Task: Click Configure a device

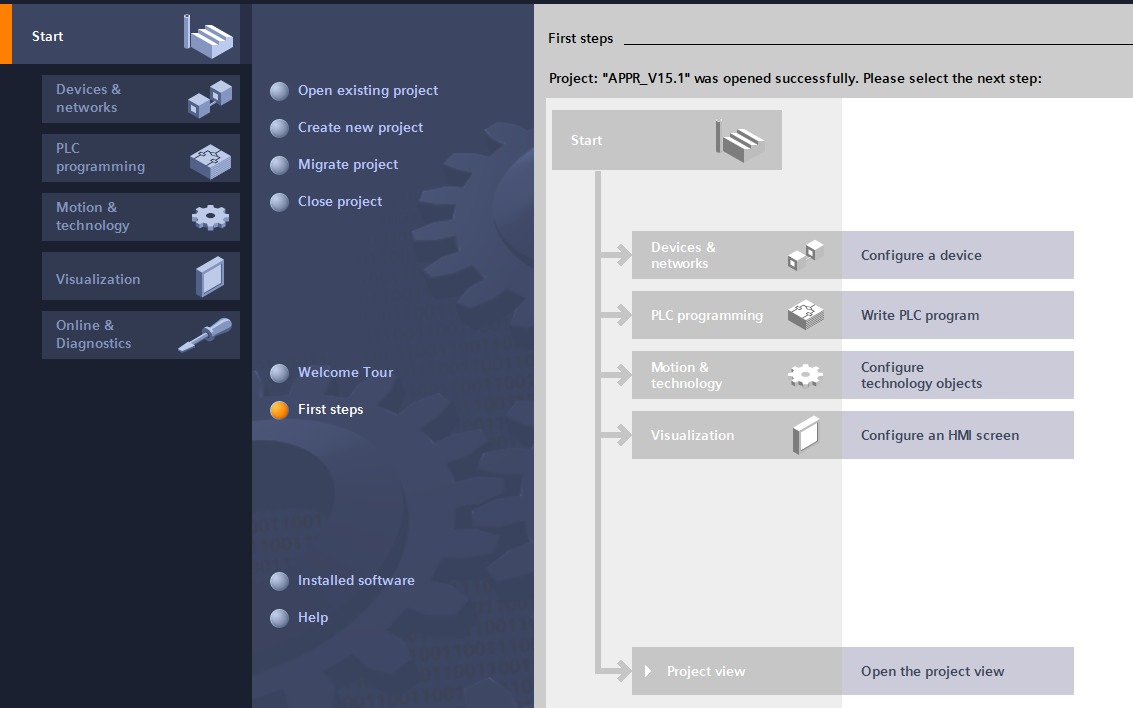Action: point(921,255)
